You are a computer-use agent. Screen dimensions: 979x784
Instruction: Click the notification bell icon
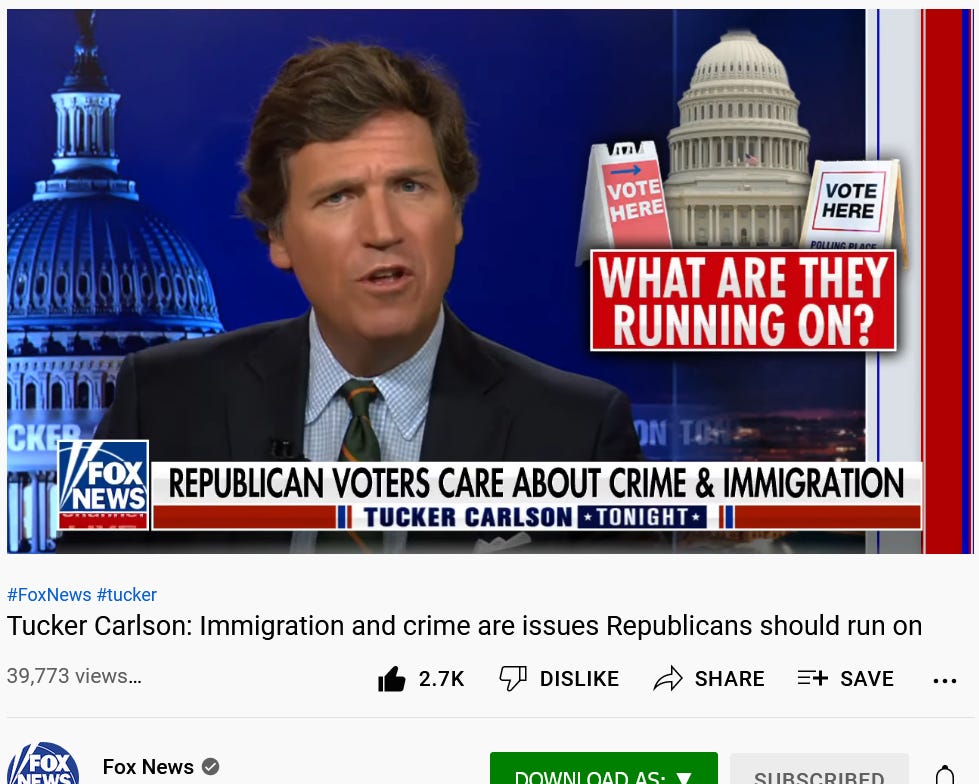tap(945, 775)
